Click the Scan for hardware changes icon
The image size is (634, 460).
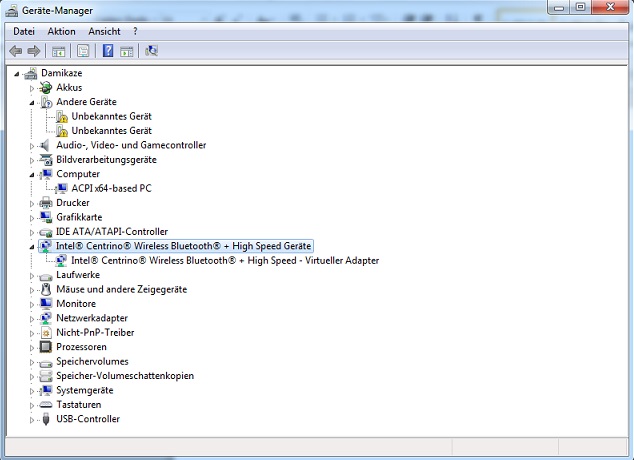151,51
